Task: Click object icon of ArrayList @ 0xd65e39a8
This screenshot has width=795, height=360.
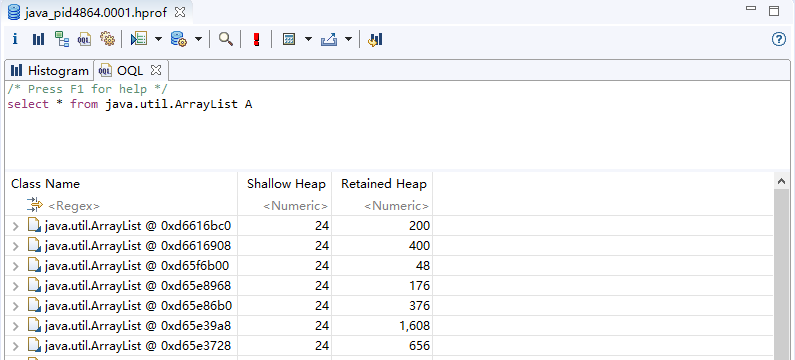Action: [34, 325]
